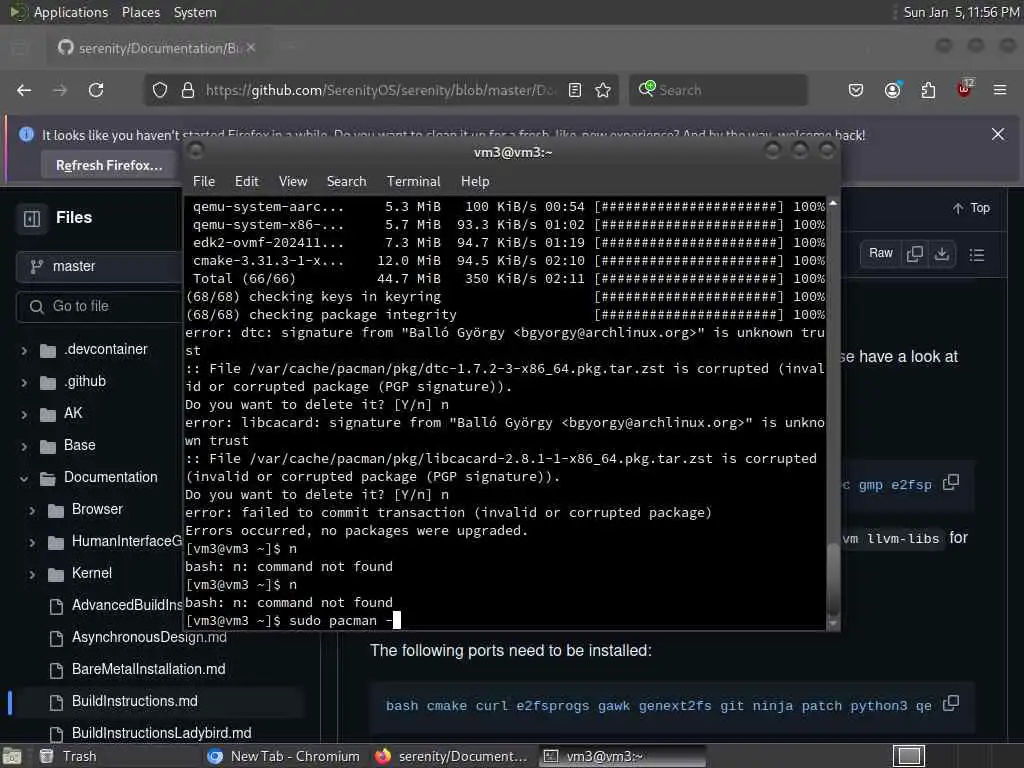The height and width of the screenshot is (768, 1024).
Task: Open the document outline icon
Action: click(977, 255)
